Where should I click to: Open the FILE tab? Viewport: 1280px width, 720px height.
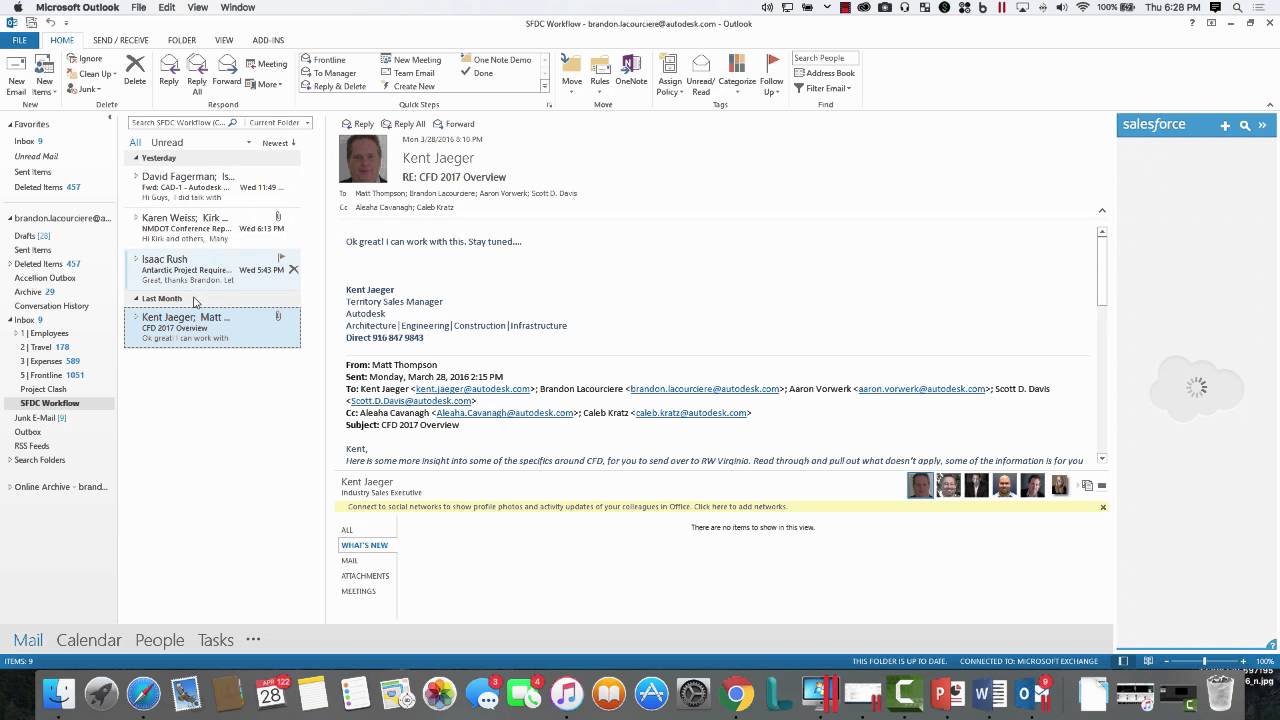click(19, 40)
